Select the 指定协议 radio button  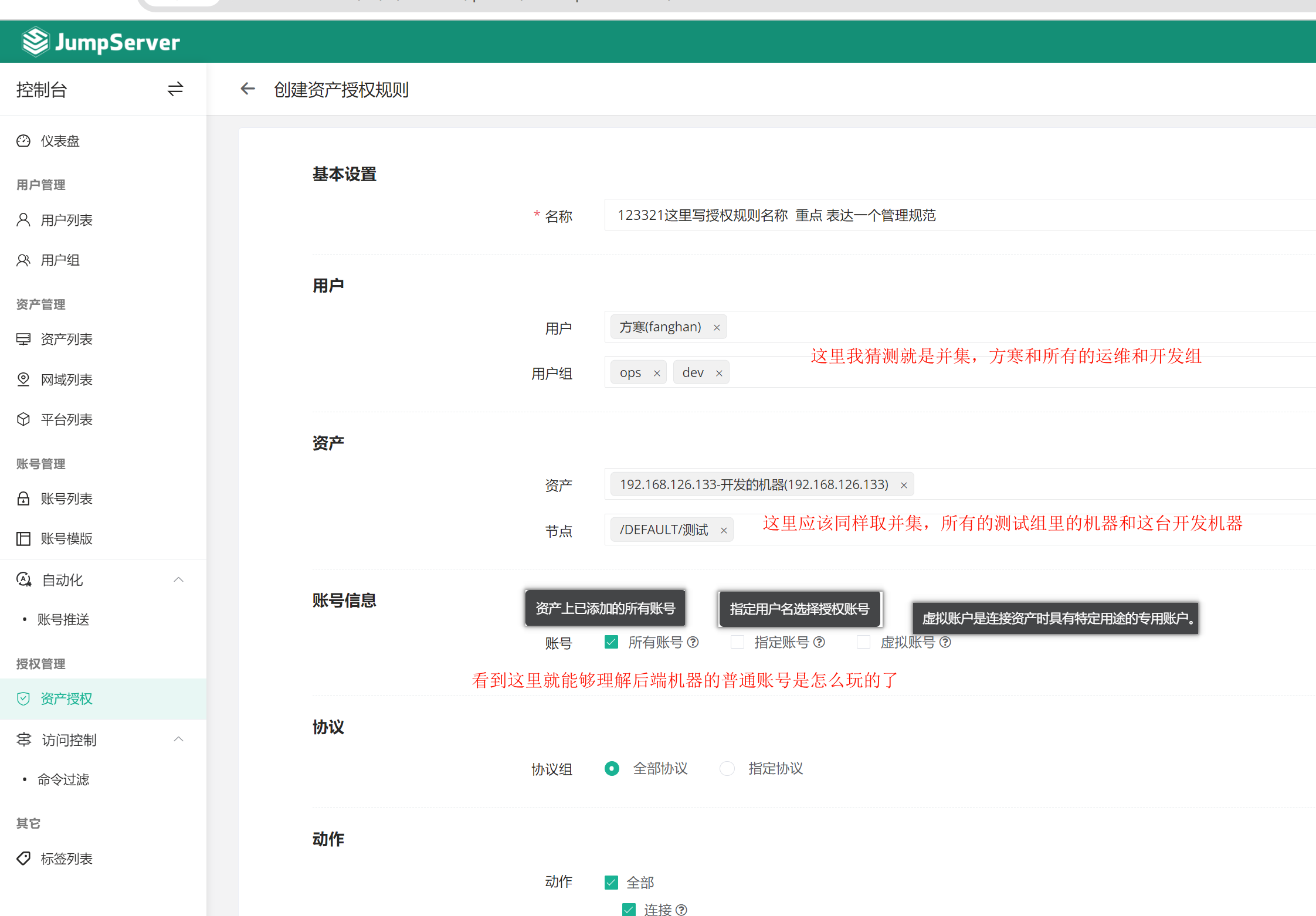[727, 768]
